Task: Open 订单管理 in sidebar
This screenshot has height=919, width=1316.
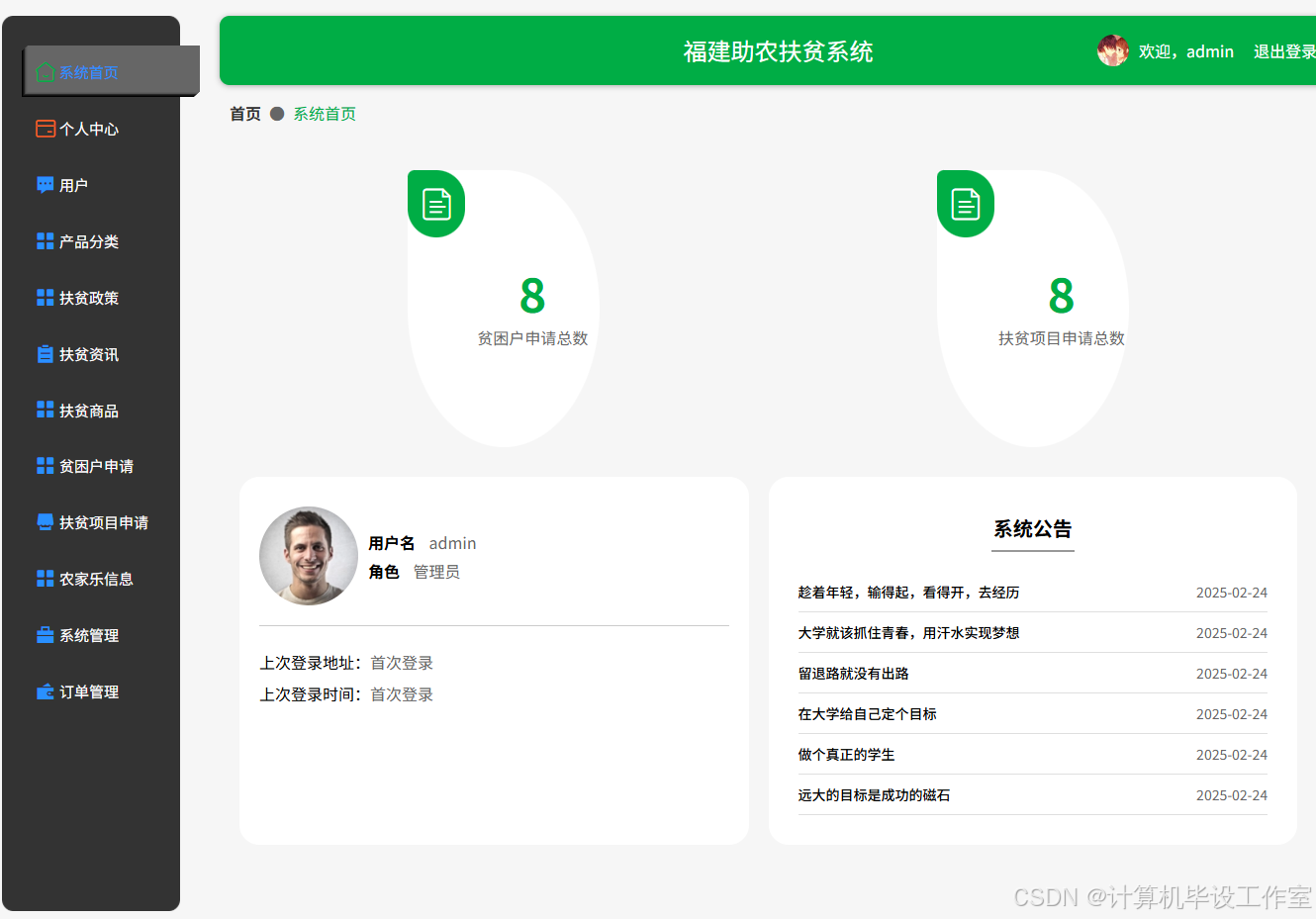Action: click(91, 691)
